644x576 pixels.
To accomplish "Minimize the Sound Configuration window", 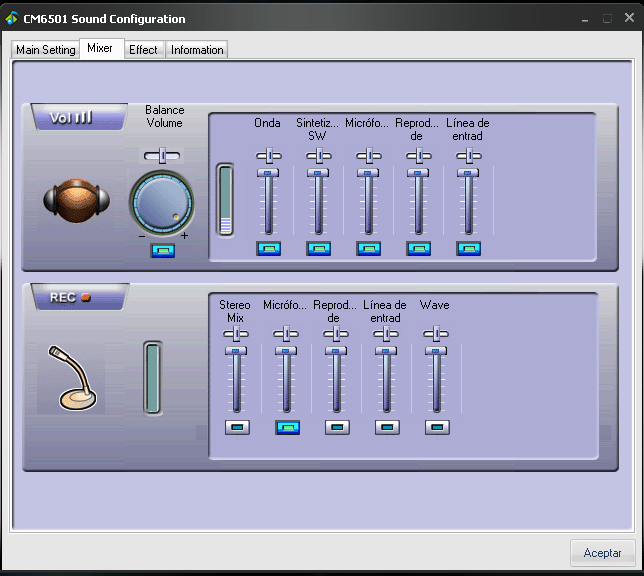I will 585,19.
